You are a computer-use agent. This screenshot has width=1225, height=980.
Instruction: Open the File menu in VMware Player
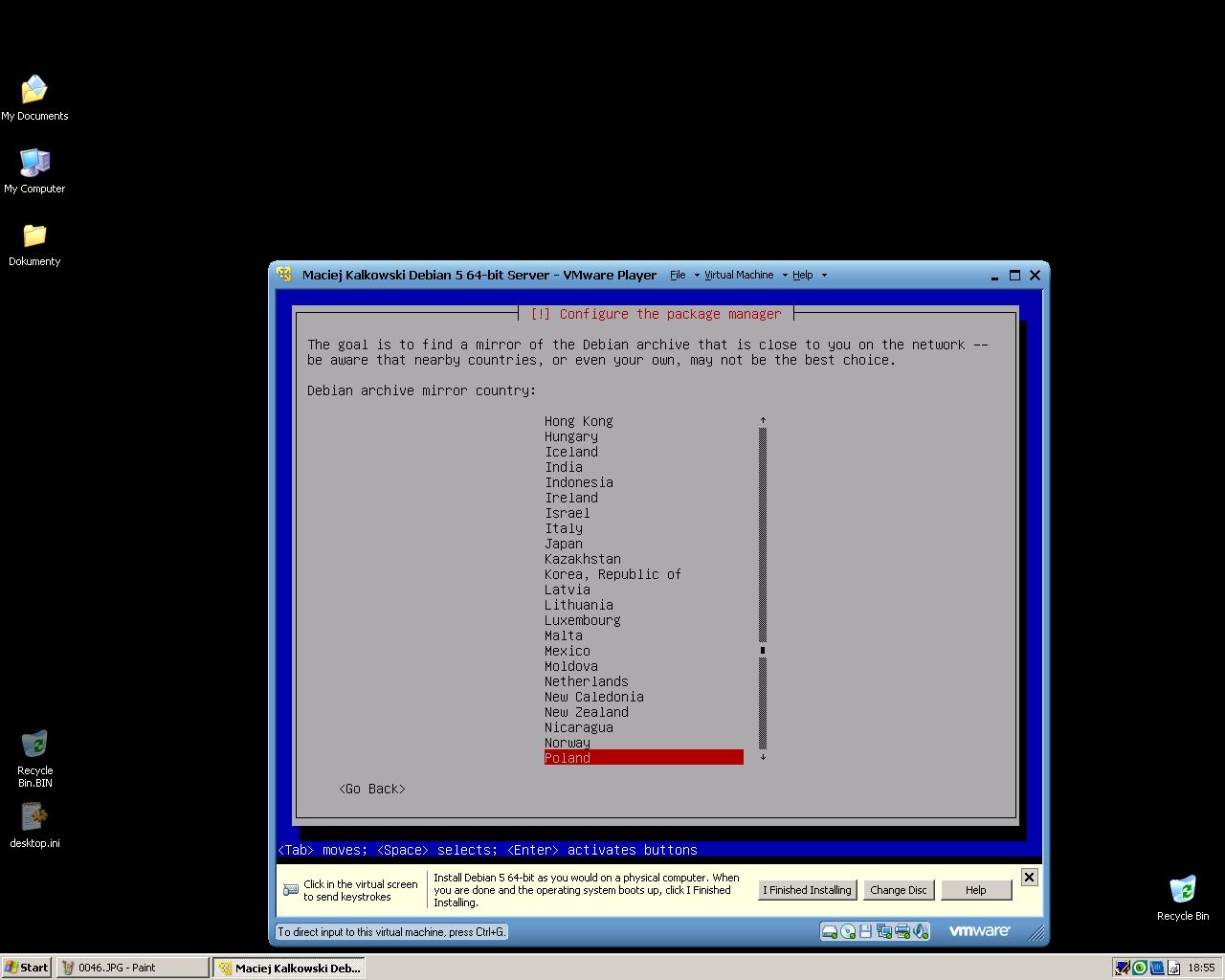point(678,275)
